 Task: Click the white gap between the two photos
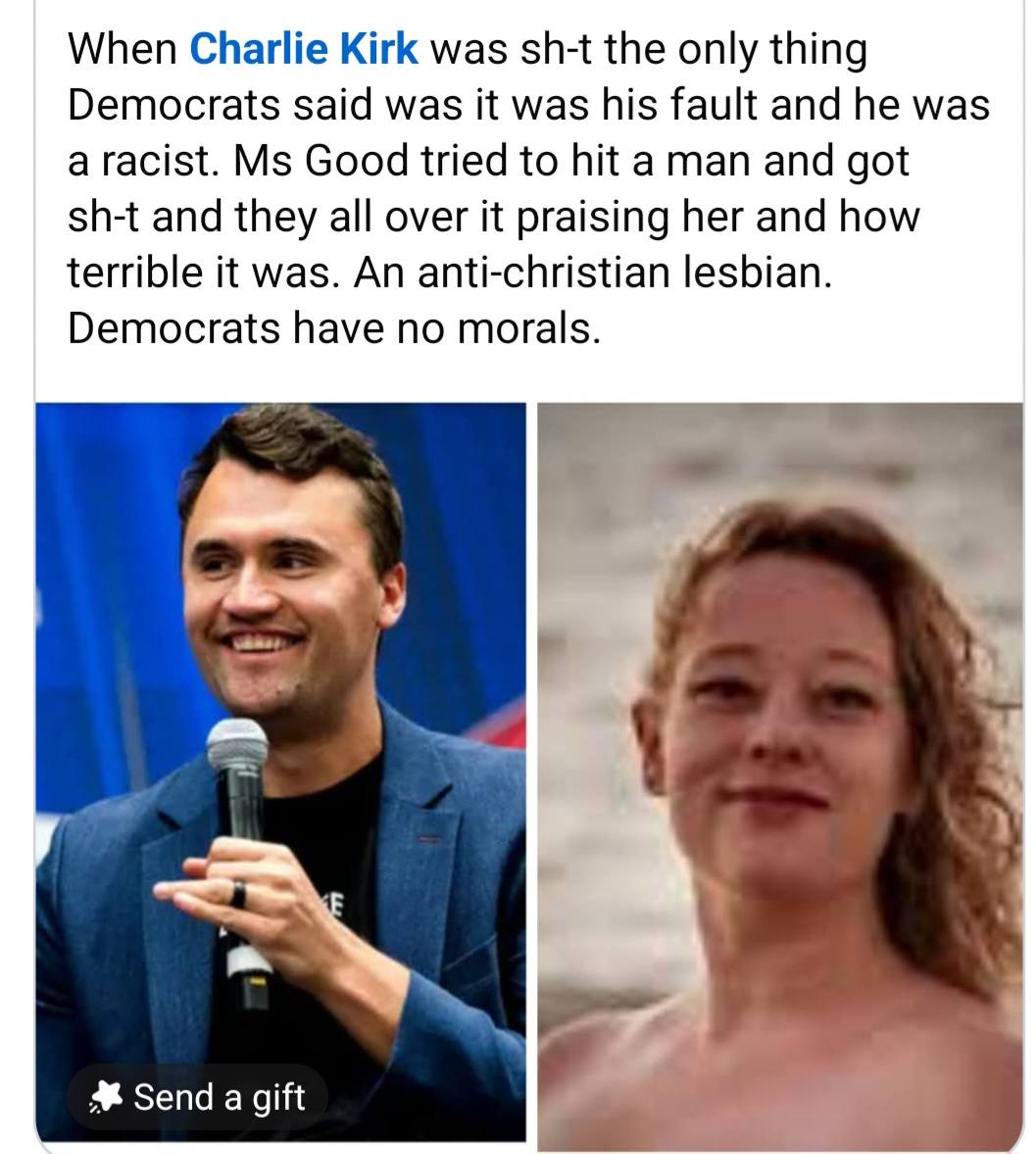[532, 773]
